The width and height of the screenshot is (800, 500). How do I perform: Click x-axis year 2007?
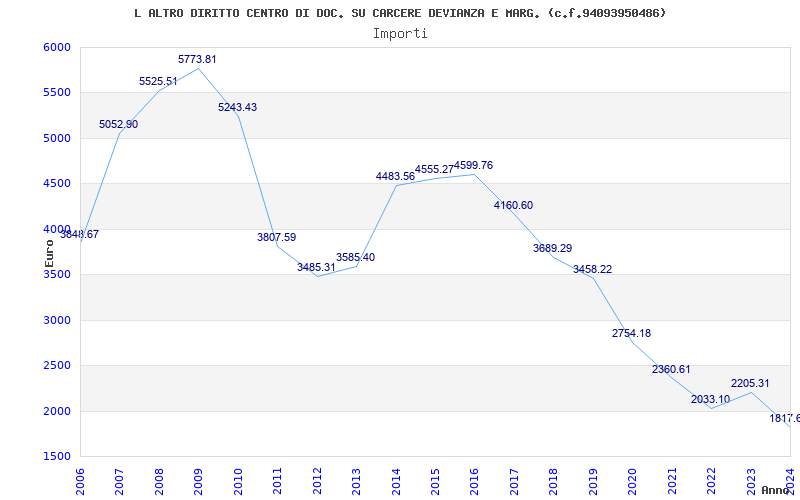point(119,481)
